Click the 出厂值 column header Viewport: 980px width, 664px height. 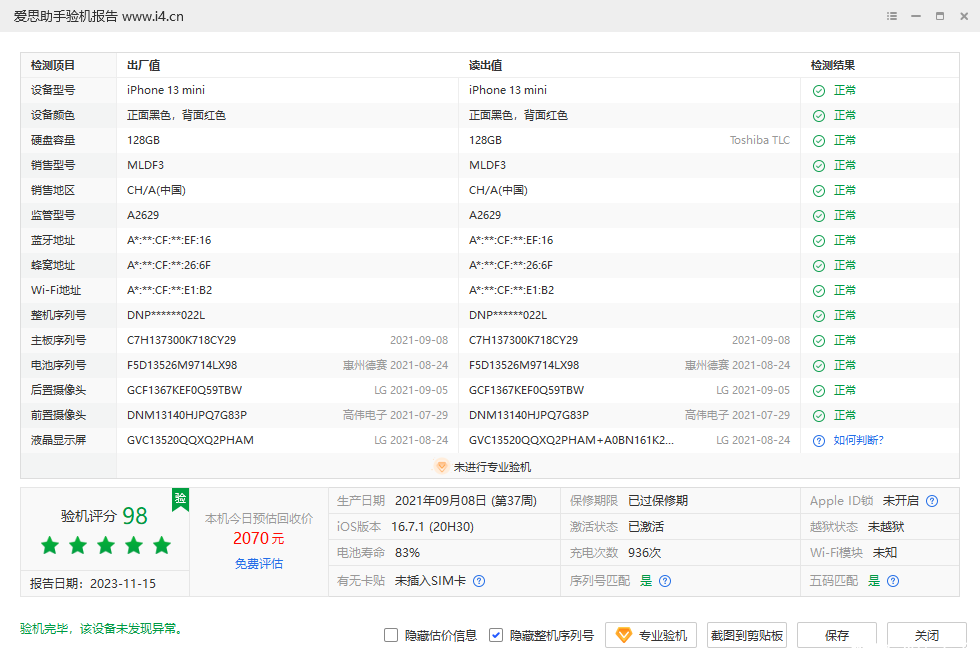pos(144,65)
